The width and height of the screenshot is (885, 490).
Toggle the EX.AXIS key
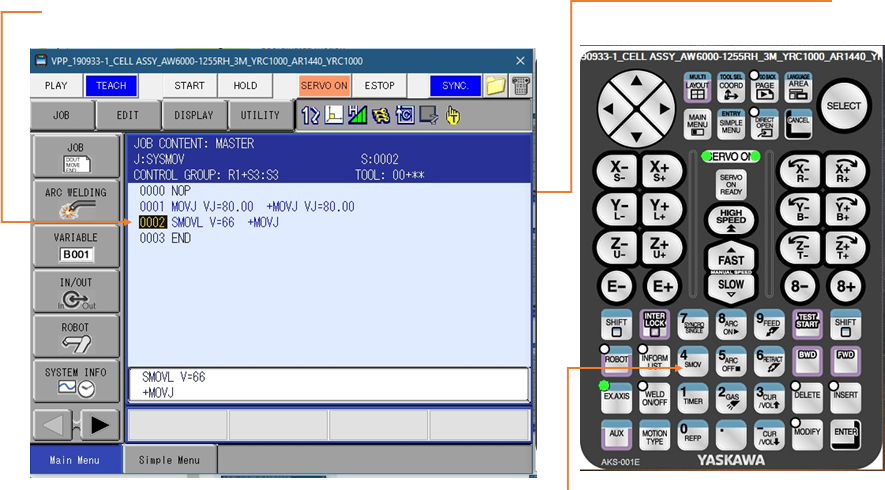616,398
